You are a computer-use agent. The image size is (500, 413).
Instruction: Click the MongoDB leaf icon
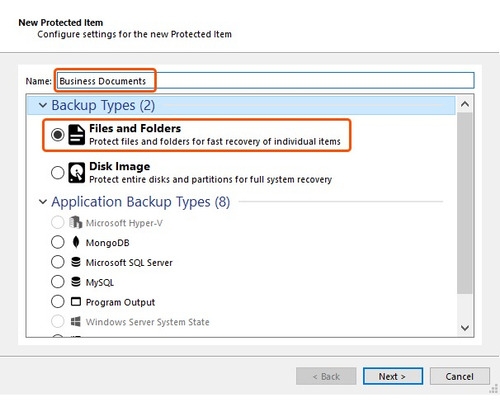point(76,242)
